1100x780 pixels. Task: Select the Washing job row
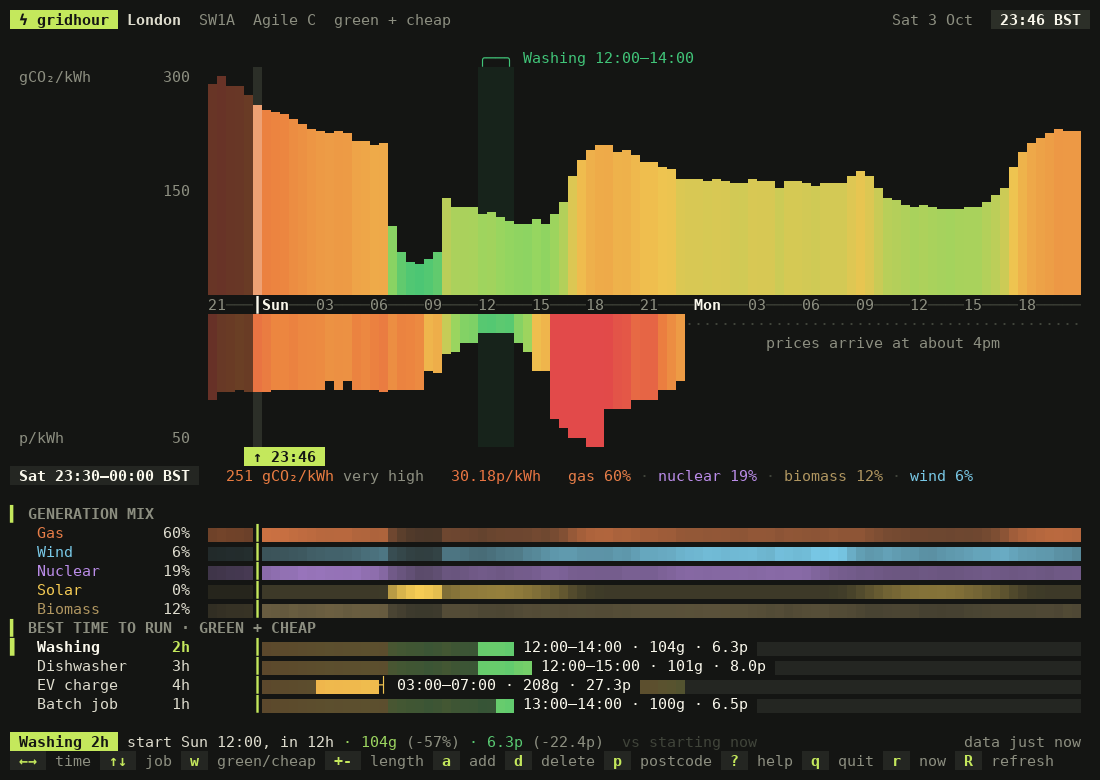[546, 647]
